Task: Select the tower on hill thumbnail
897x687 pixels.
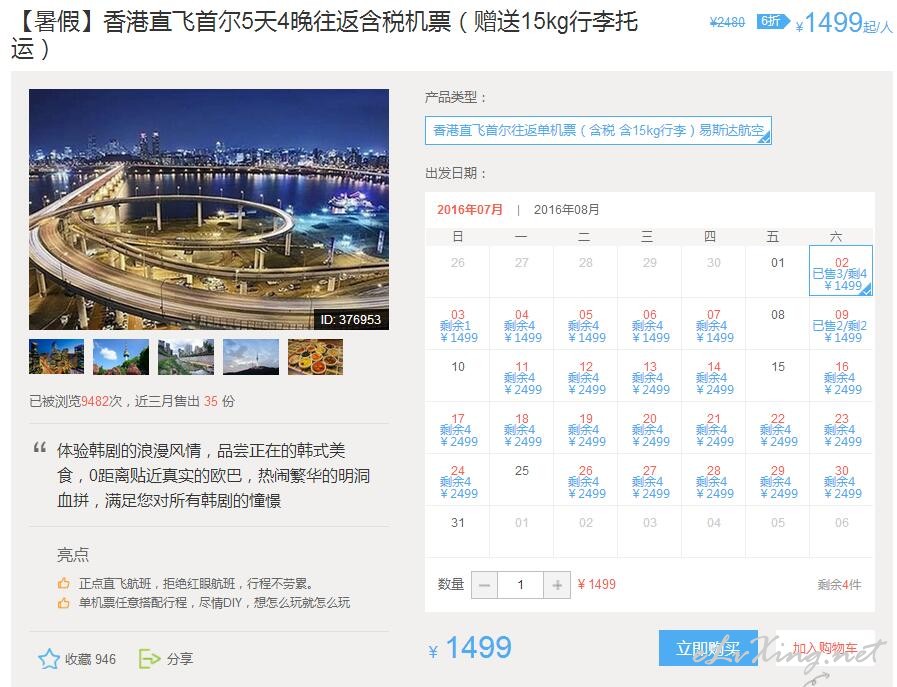Action: coord(251,357)
